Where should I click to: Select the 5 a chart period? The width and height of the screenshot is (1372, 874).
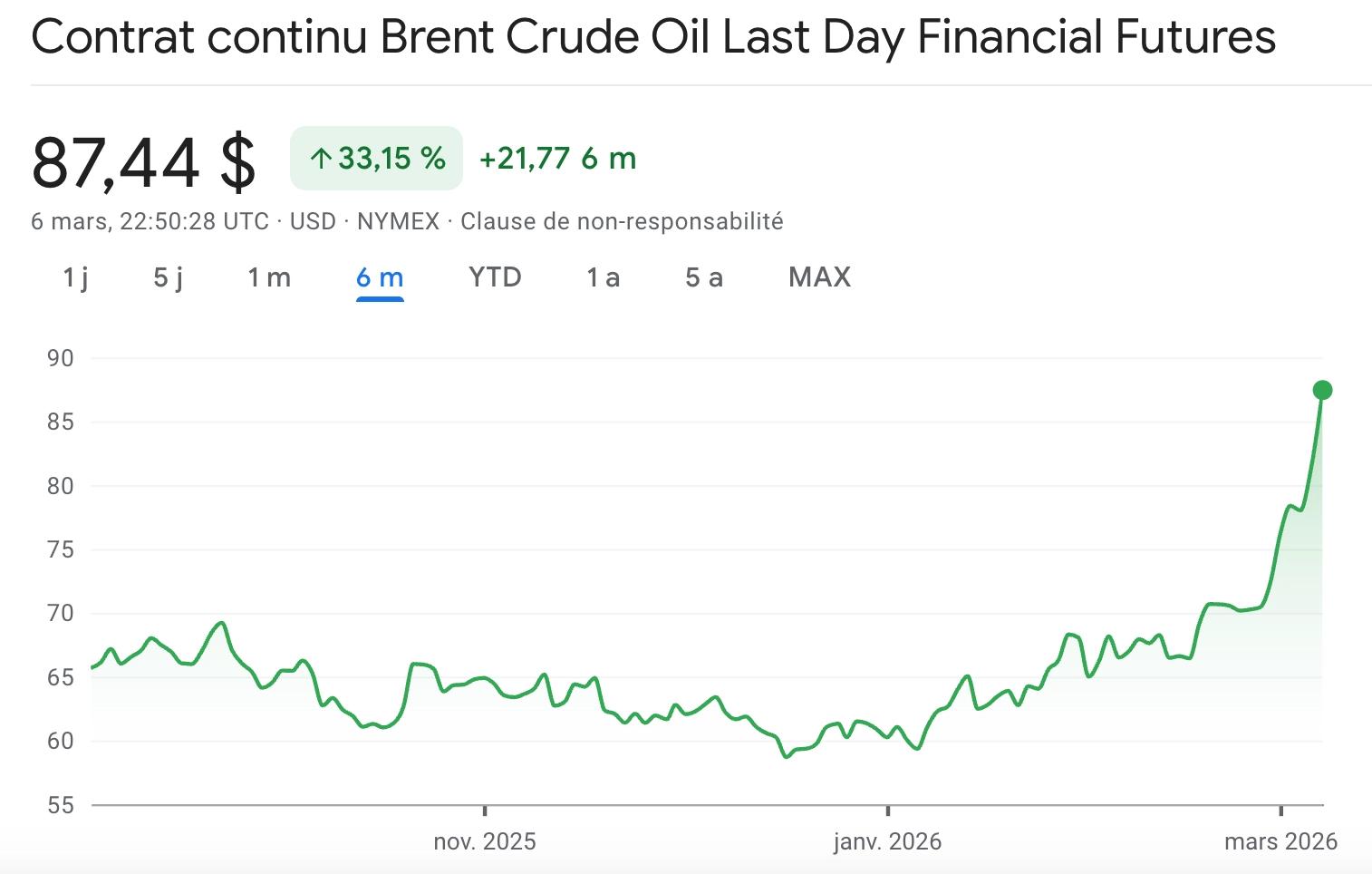703,277
